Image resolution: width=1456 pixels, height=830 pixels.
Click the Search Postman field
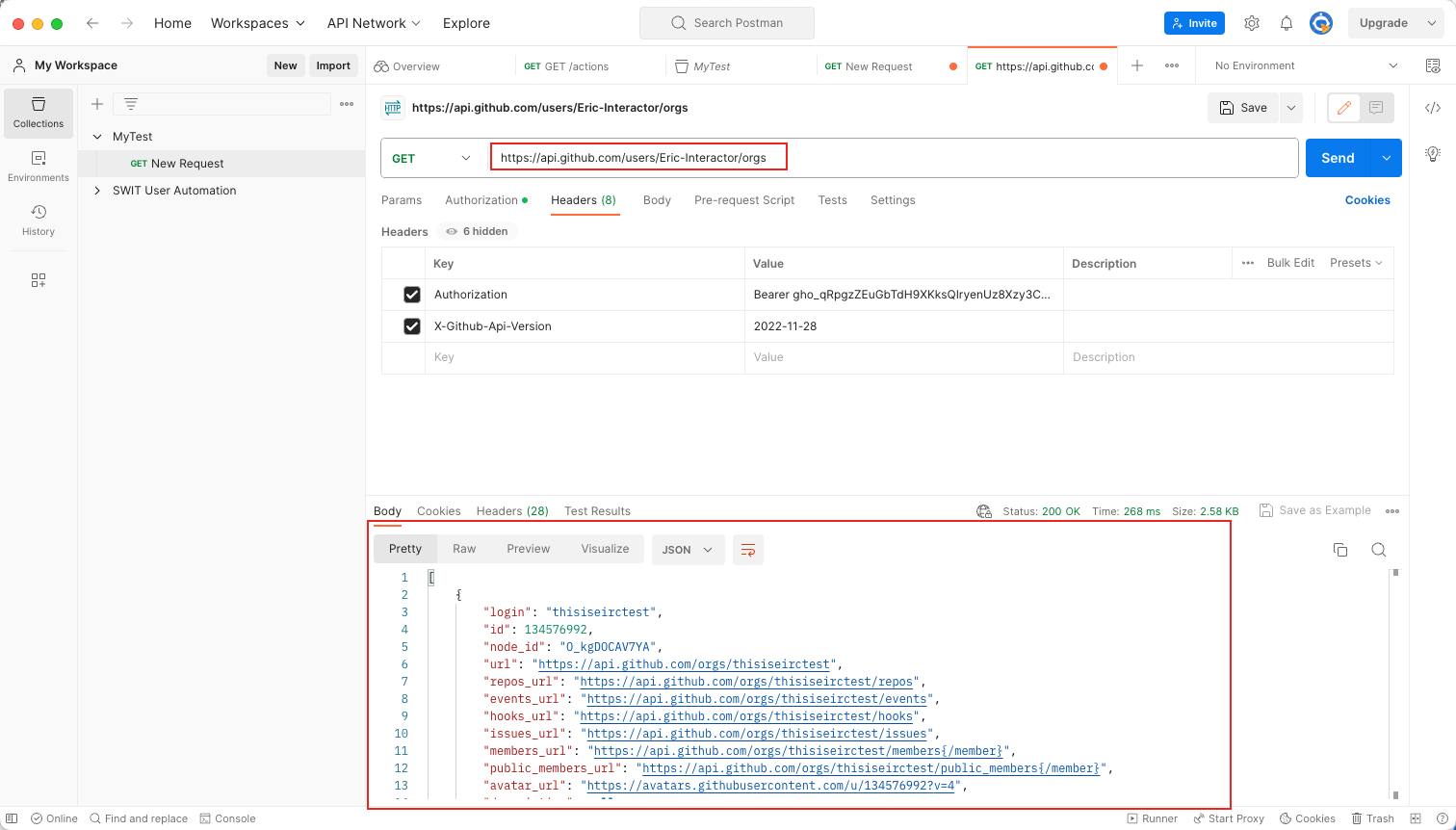click(727, 23)
